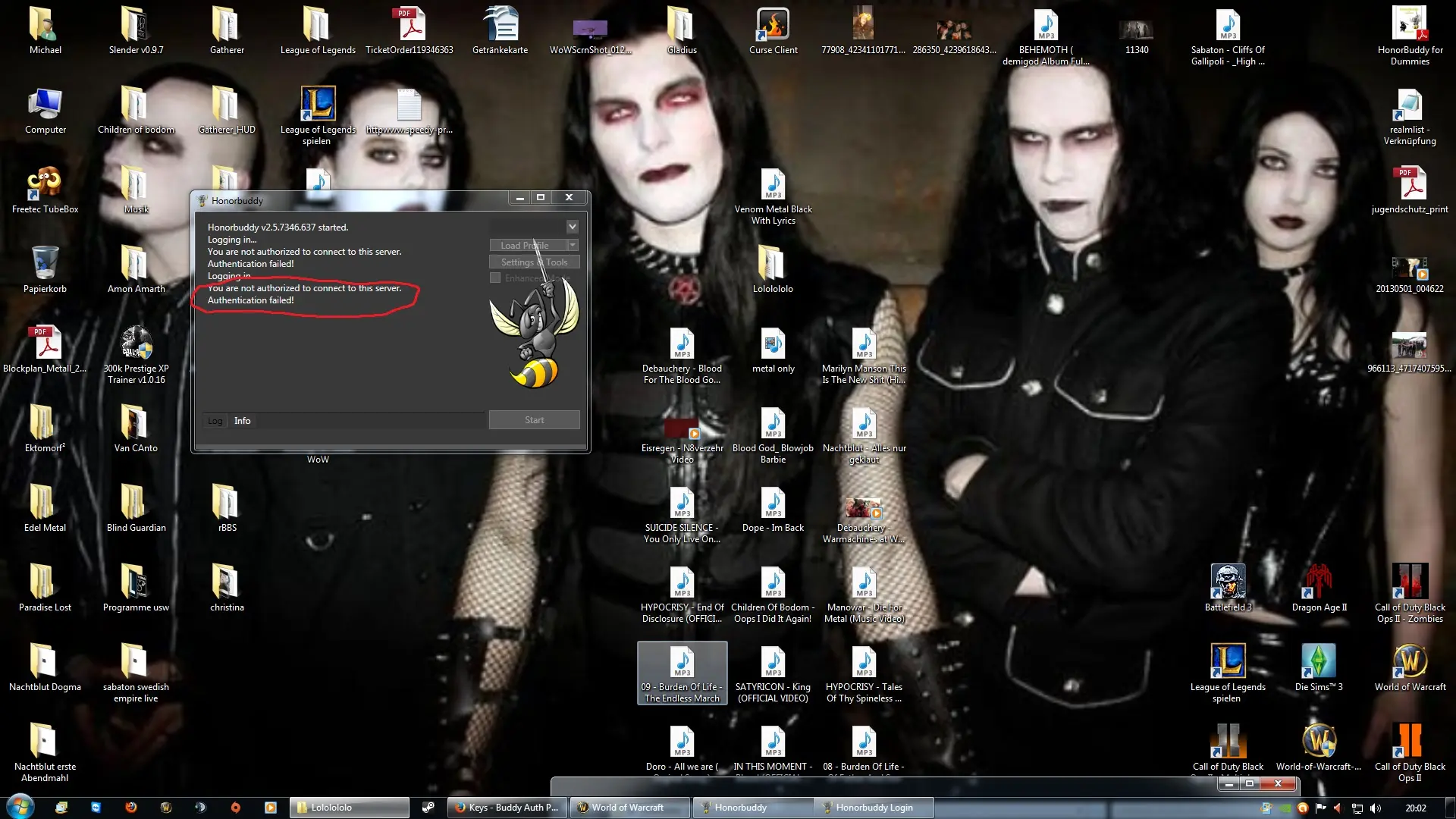
Task: Play Venom Metal Black With Lyrics MP3
Action: point(773,196)
